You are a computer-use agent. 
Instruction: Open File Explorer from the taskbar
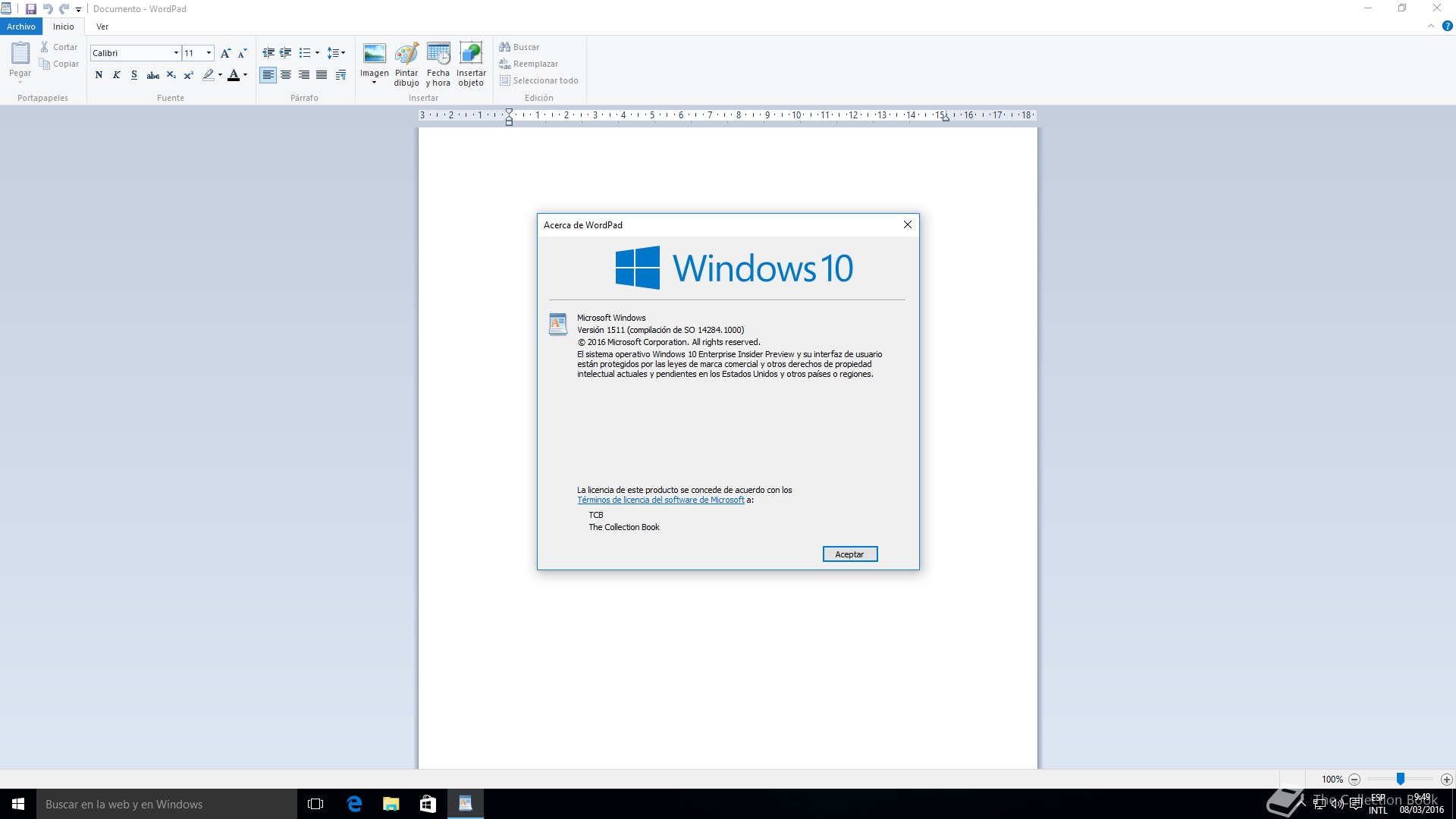point(391,804)
